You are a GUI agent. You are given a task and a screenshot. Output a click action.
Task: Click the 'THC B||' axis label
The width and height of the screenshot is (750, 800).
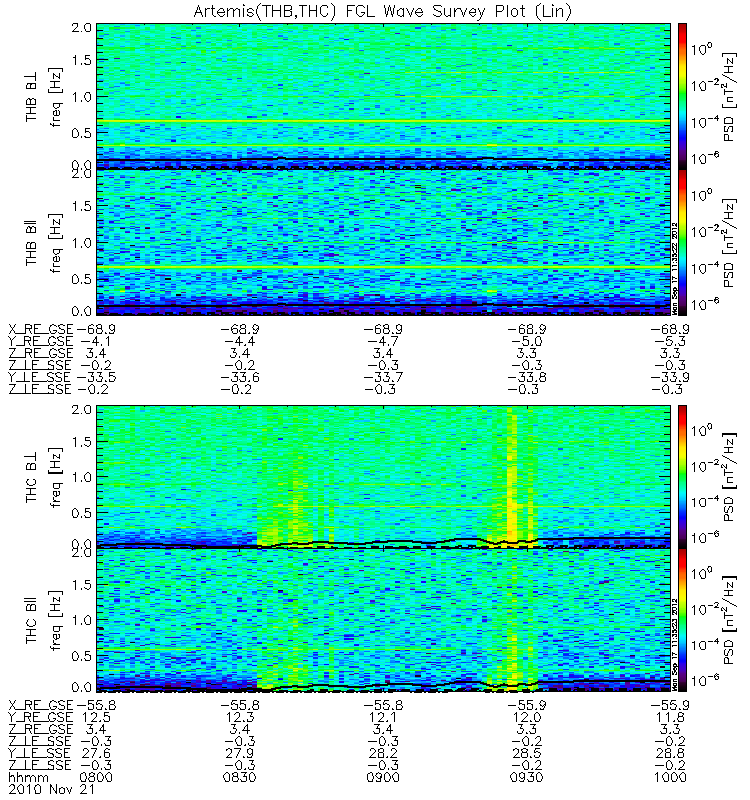point(32,620)
